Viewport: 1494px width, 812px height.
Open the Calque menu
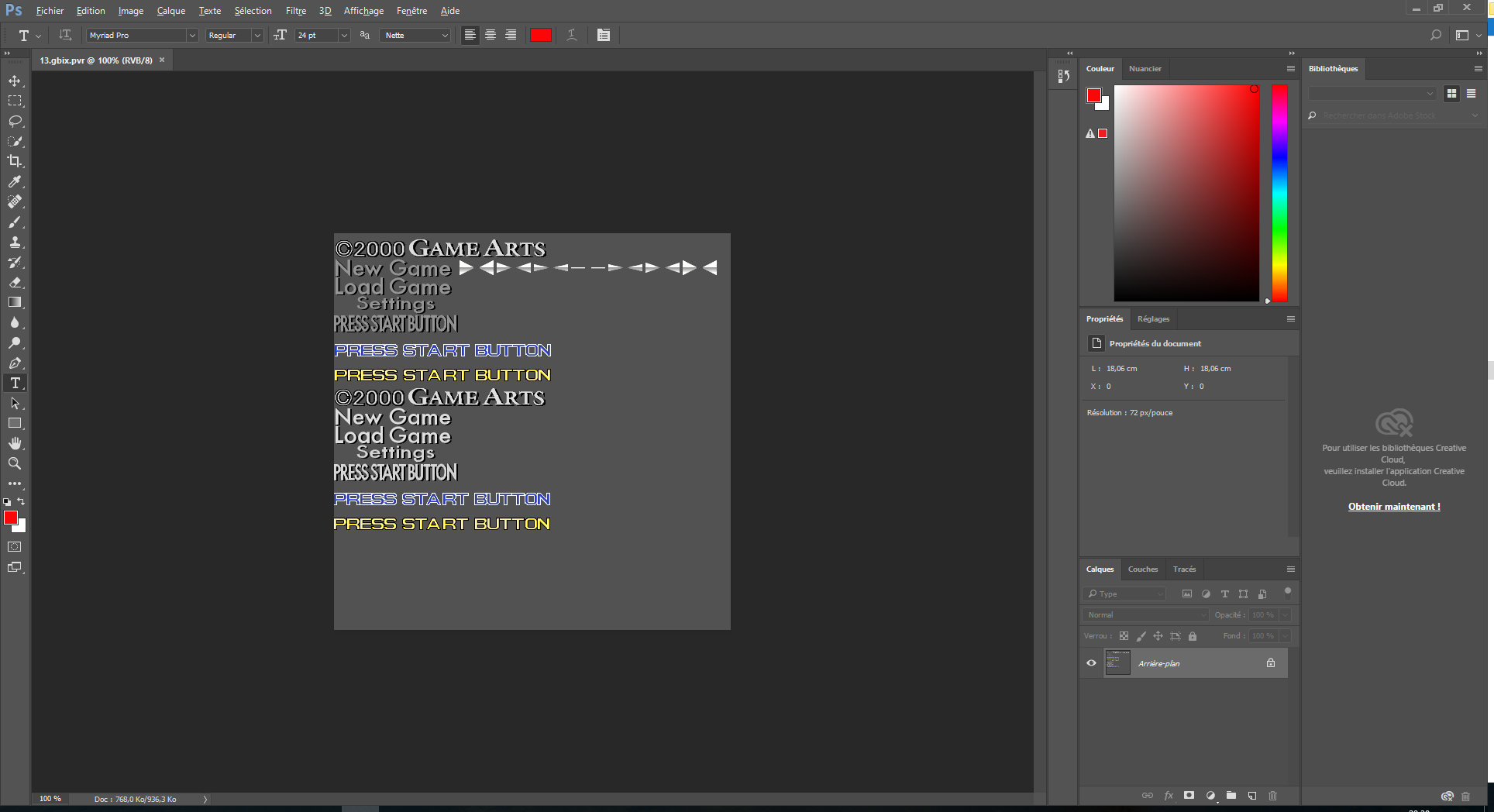(x=171, y=11)
